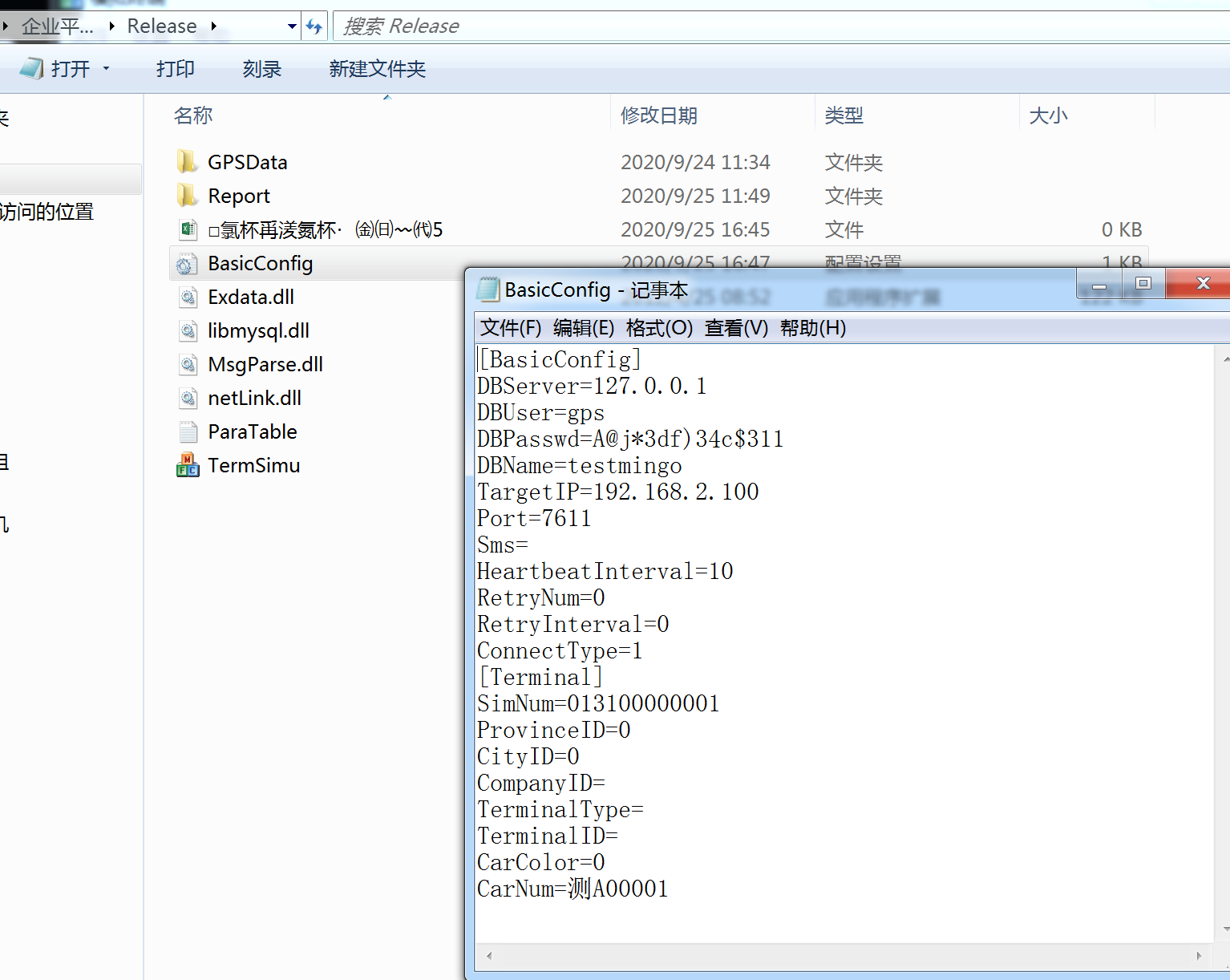Click the DBUser=gps line

(541, 413)
